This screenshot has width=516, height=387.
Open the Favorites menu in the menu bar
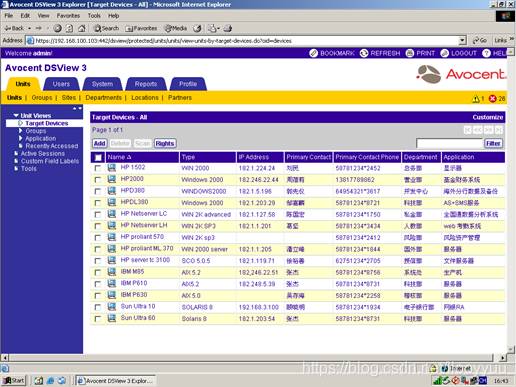[68, 16]
